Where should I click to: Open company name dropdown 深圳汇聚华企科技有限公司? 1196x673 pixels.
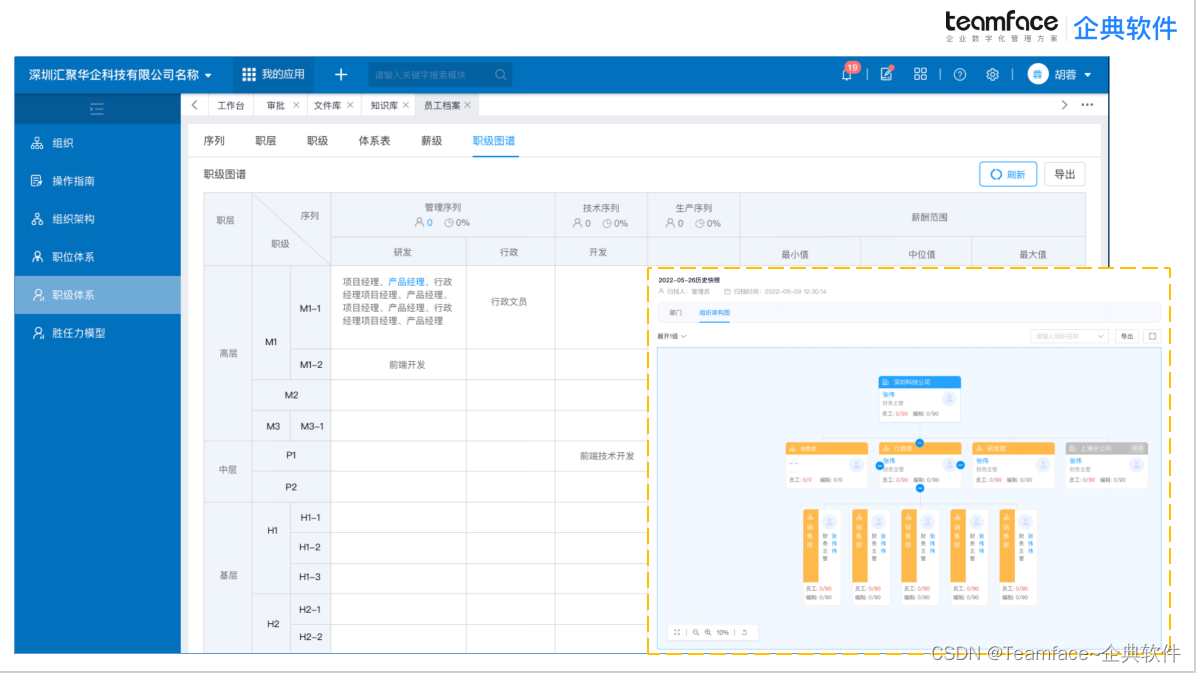121,75
